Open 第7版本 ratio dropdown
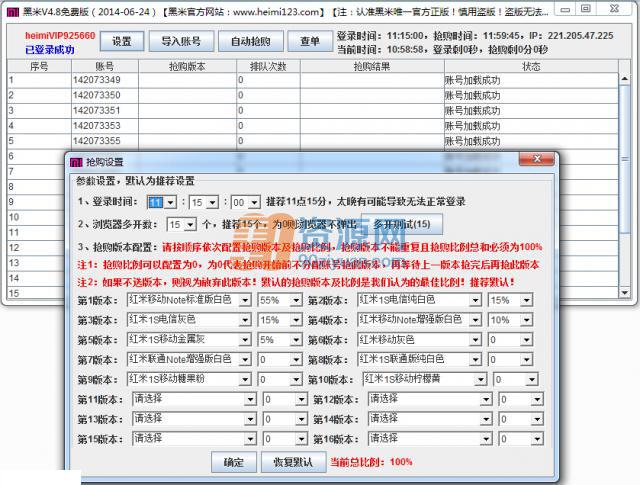Image resolution: width=640 pixels, height=485 pixels. point(280,360)
